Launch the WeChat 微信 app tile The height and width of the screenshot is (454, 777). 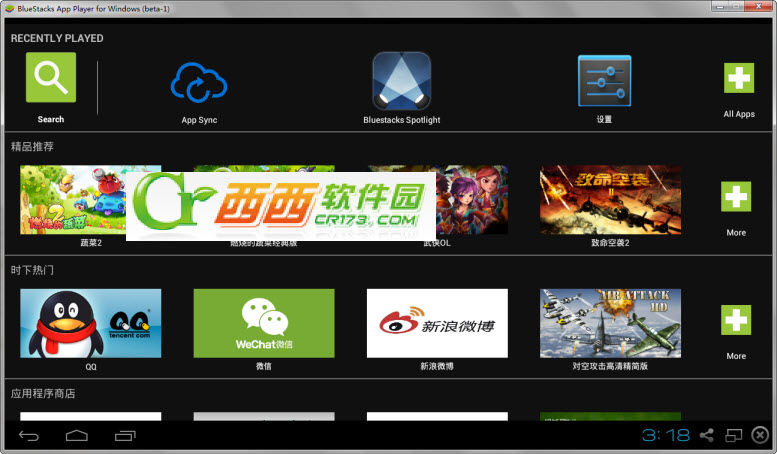[x=264, y=323]
